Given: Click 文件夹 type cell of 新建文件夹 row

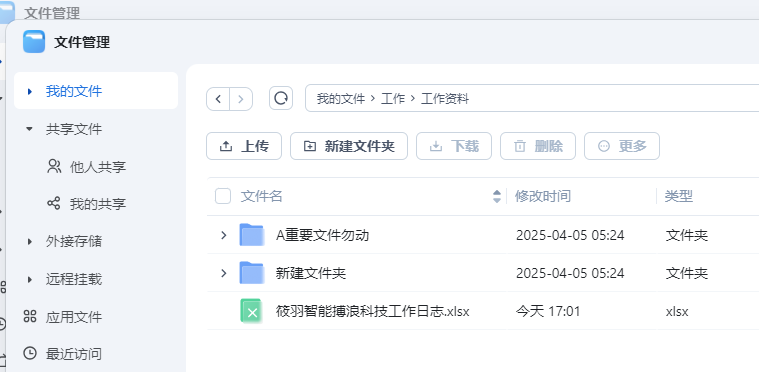Looking at the screenshot, I should pos(687,273).
